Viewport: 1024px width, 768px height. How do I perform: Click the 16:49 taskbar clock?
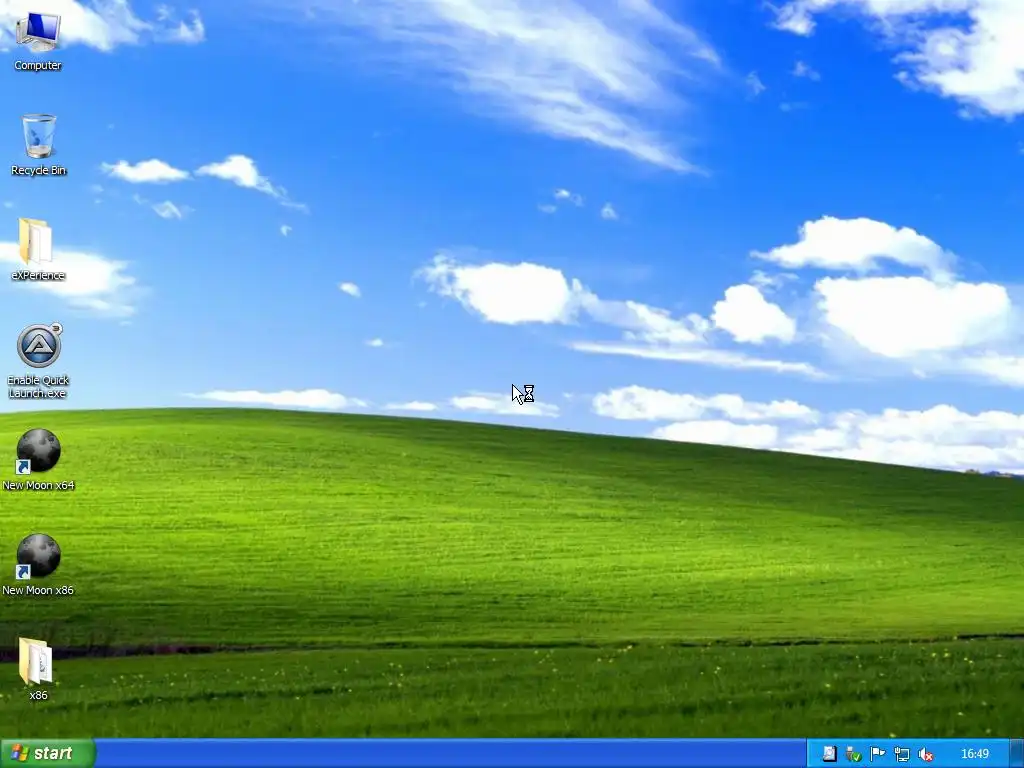point(975,754)
